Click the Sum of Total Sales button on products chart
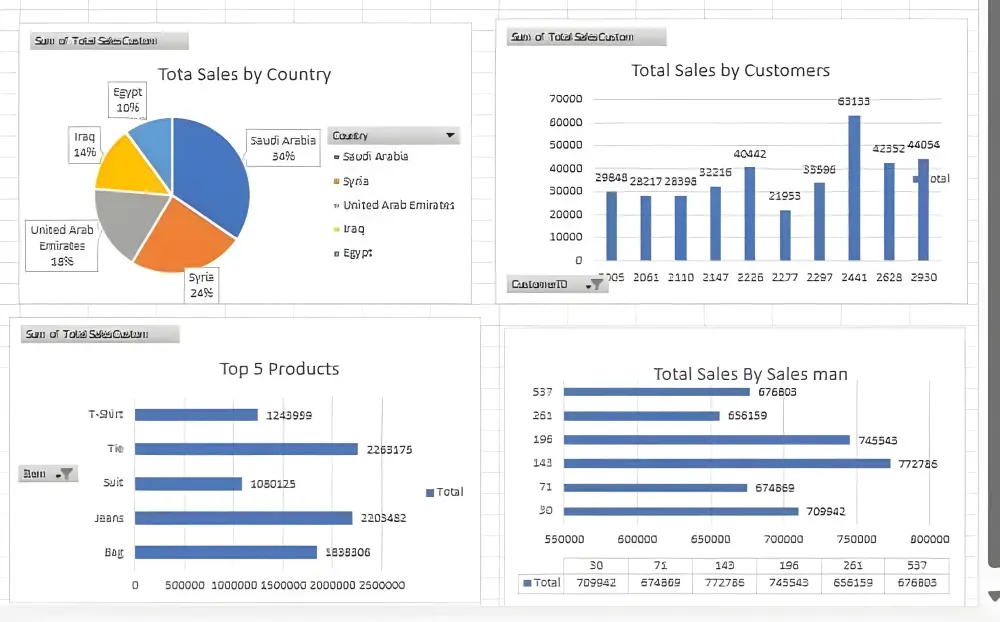1000x622 pixels. click(100, 334)
